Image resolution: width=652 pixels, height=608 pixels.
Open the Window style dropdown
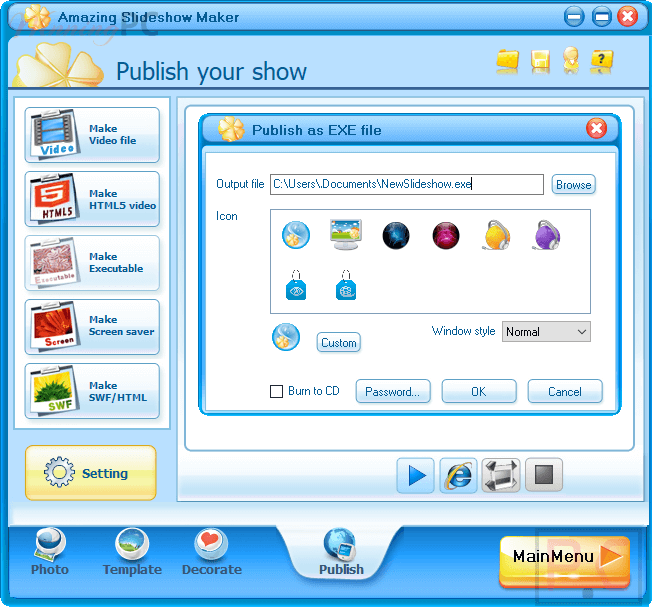click(x=546, y=331)
